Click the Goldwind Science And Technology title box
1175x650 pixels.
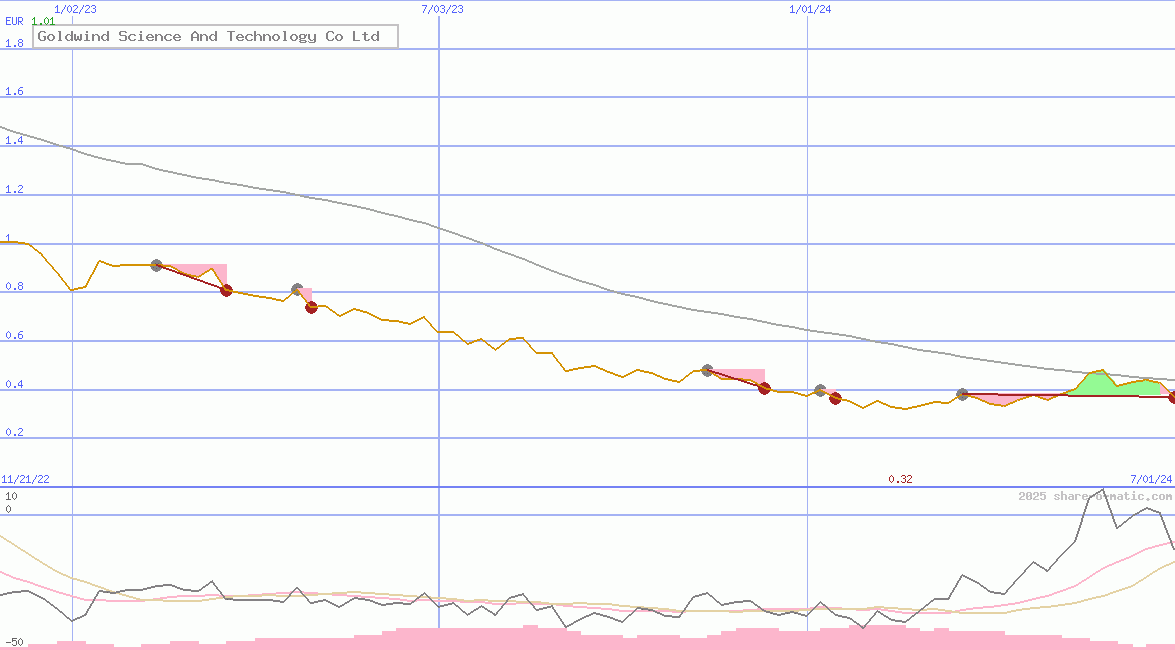(x=215, y=36)
